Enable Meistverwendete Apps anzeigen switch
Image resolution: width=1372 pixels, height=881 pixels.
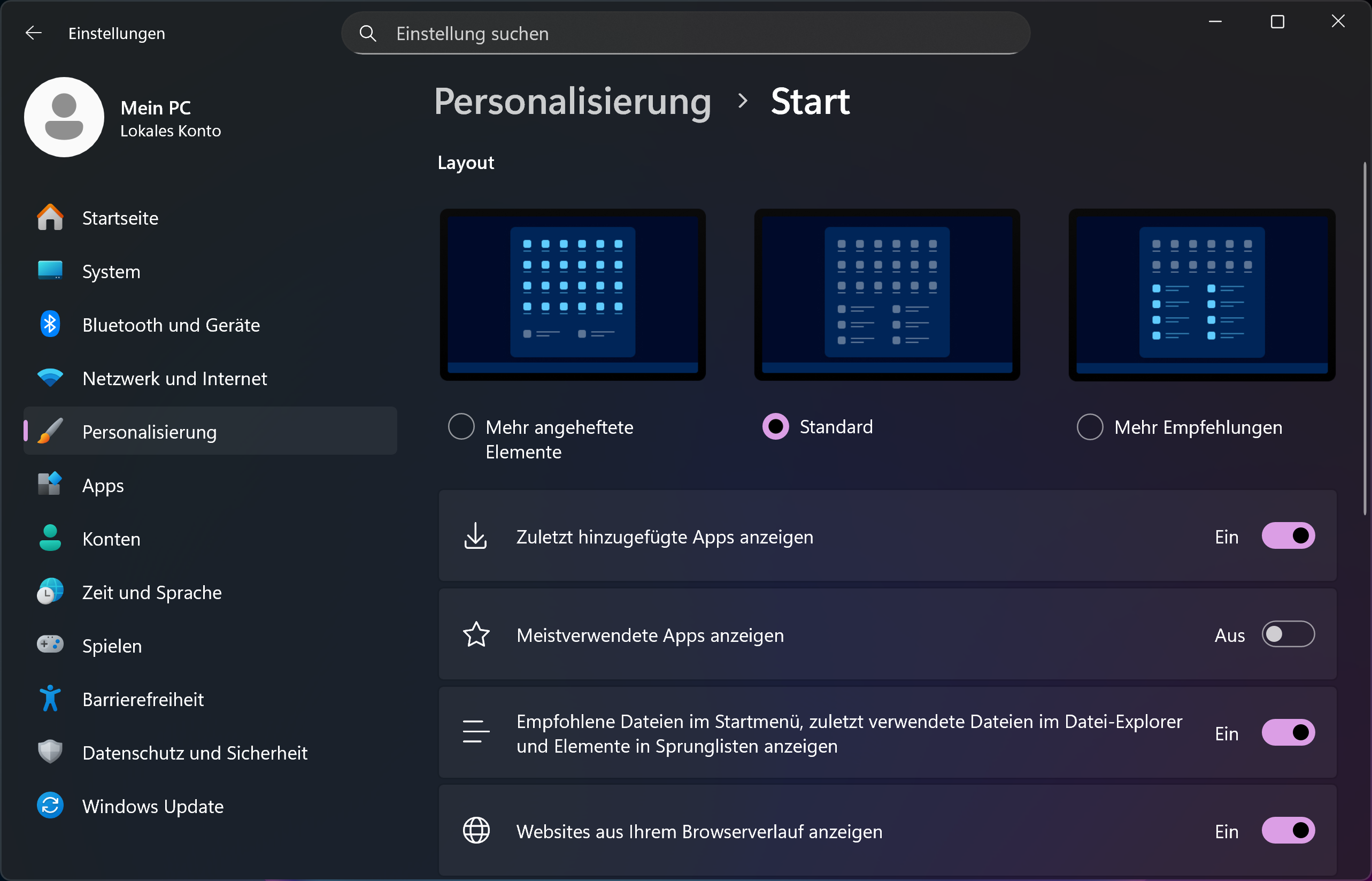(1288, 634)
